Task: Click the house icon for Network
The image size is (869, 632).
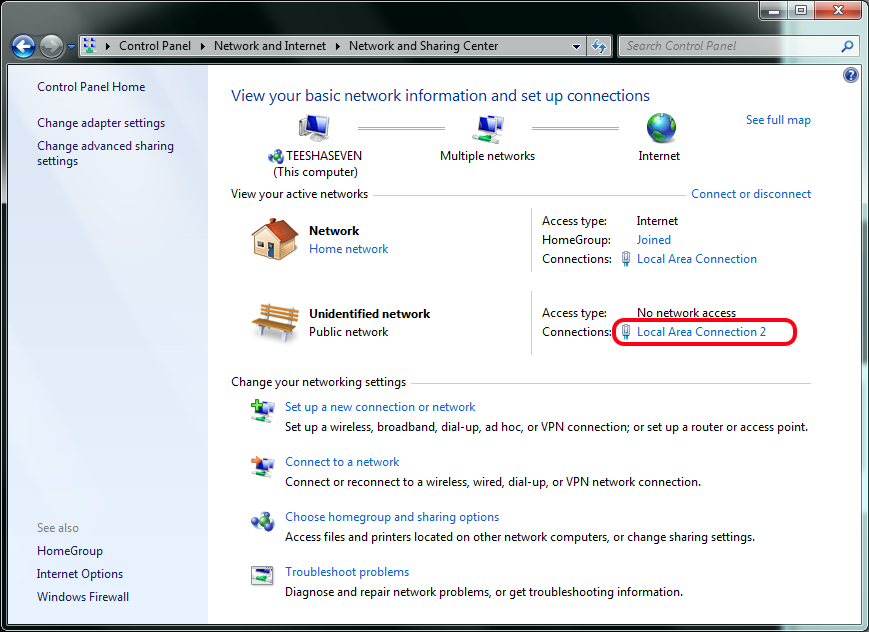Action: pyautogui.click(x=275, y=239)
